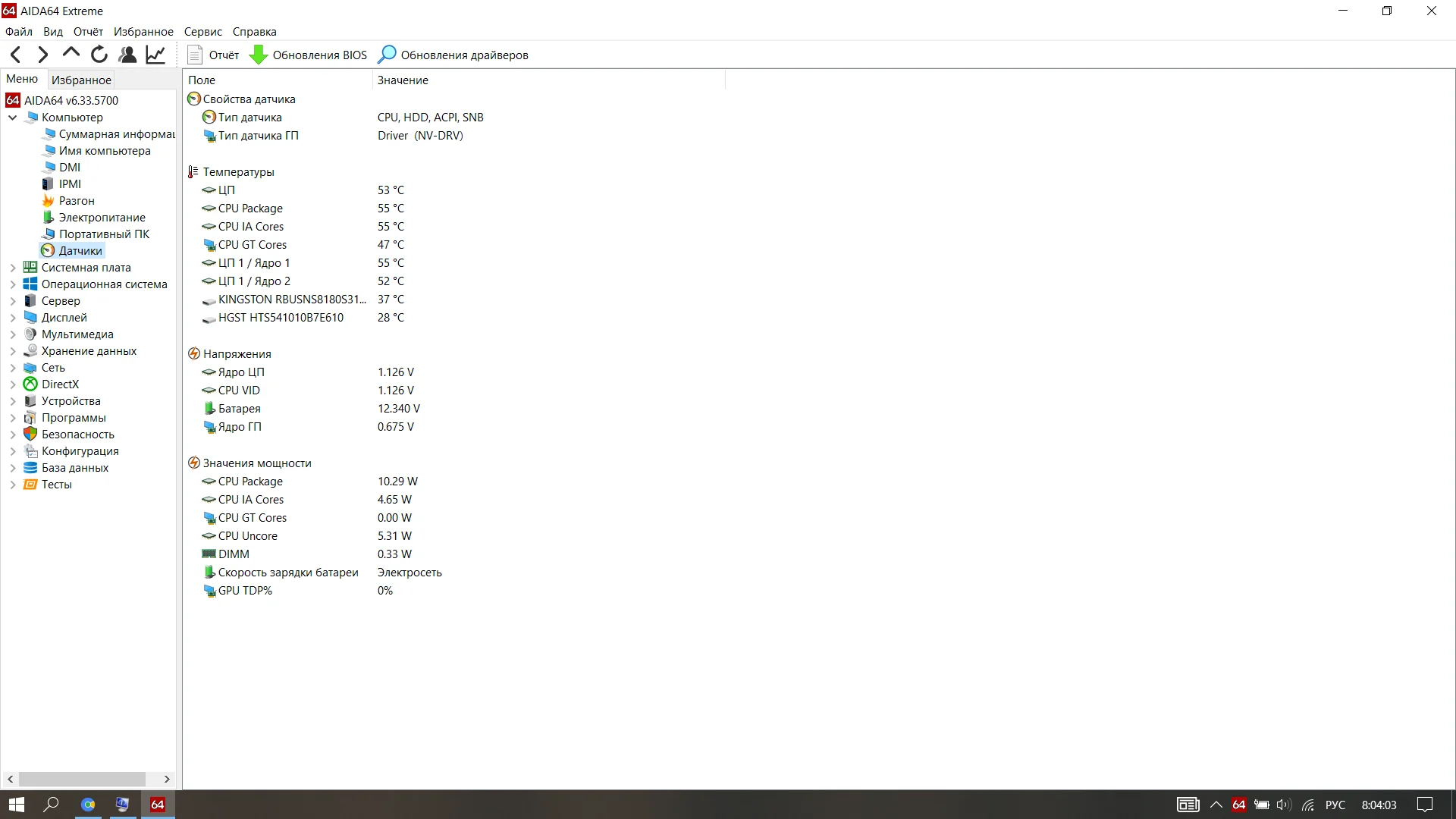Viewport: 1456px width, 819px height.
Task: Open the graph chart toolbar icon
Action: [x=155, y=55]
